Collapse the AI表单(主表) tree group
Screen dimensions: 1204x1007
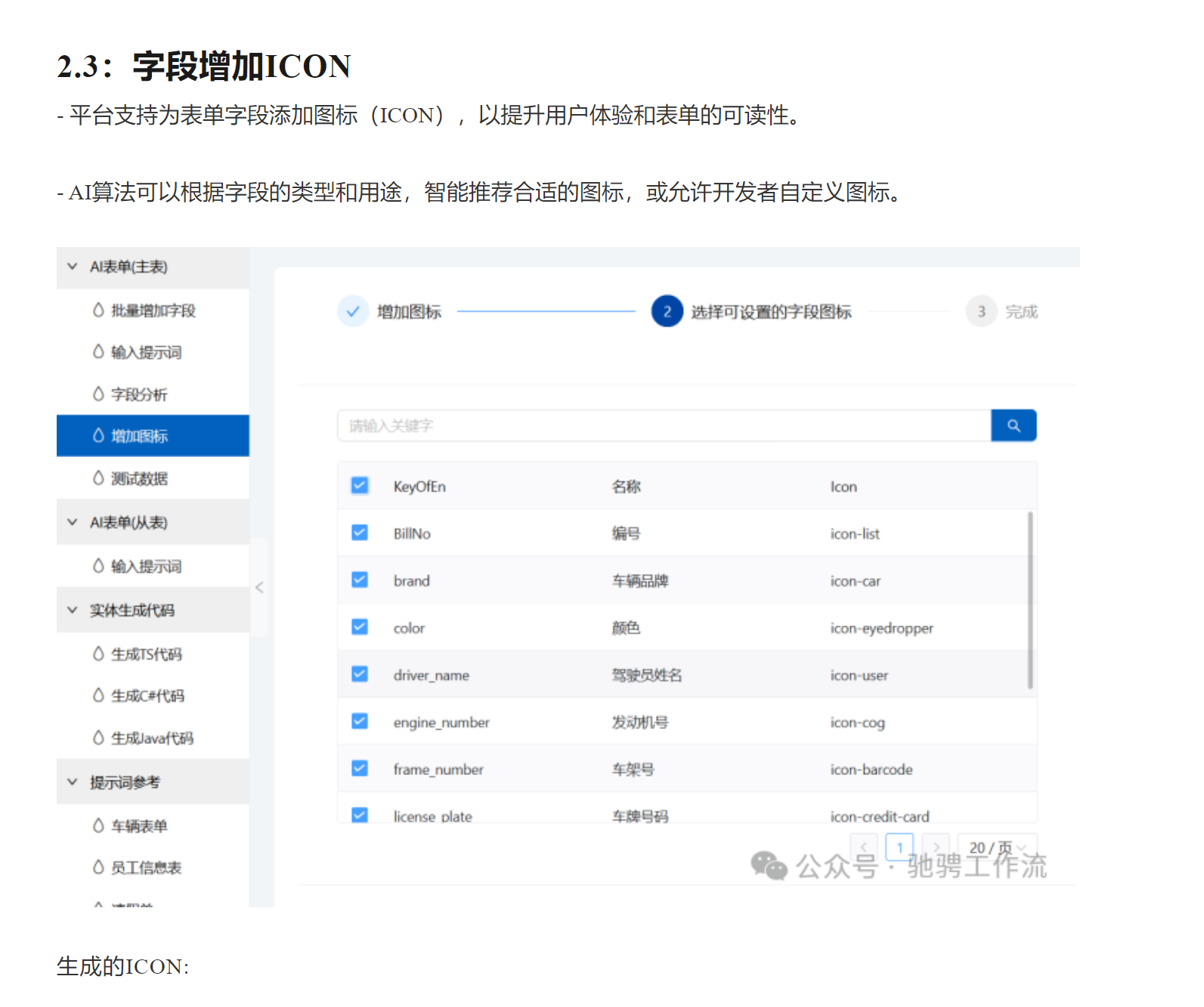tap(73, 267)
